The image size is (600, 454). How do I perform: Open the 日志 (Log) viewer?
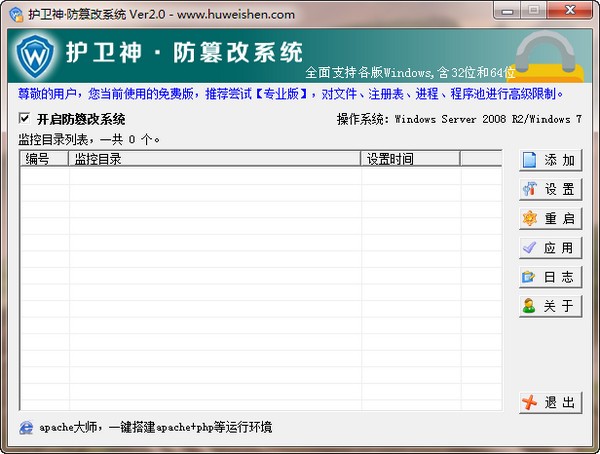tap(549, 277)
